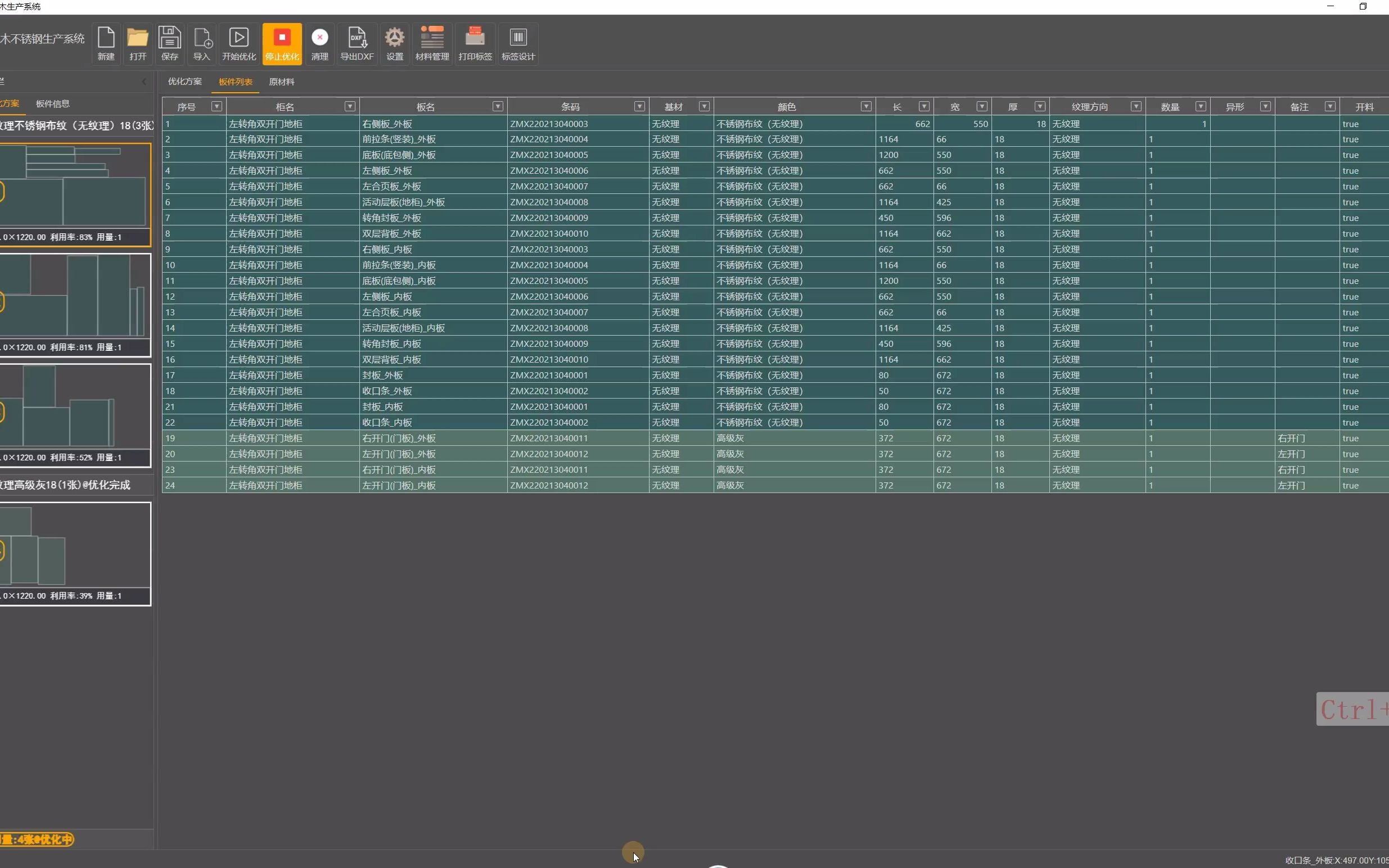Select the 39% utilization sheet layout thumbnail

click(75, 553)
